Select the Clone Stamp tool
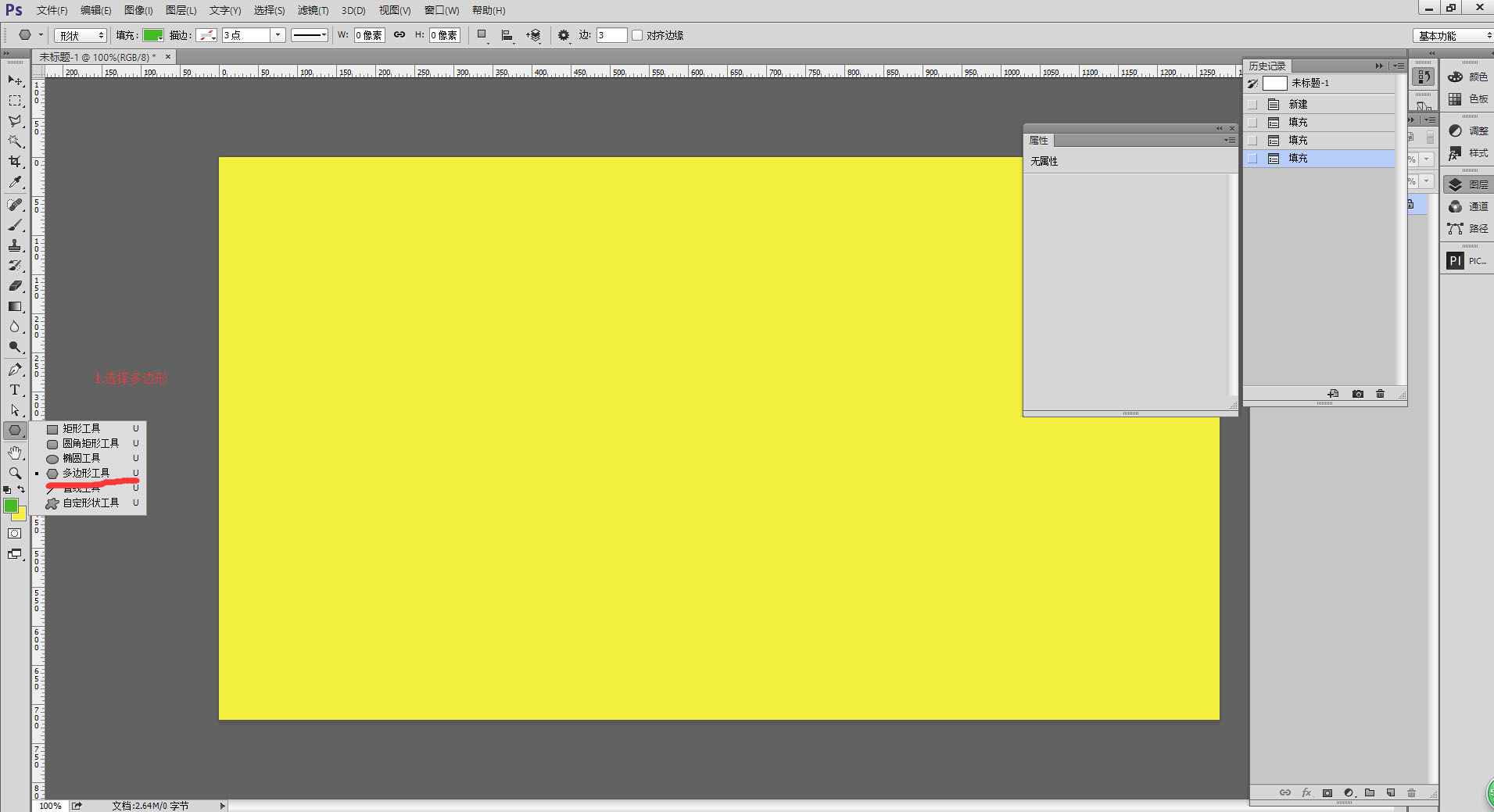The image size is (1494, 812). (x=15, y=245)
